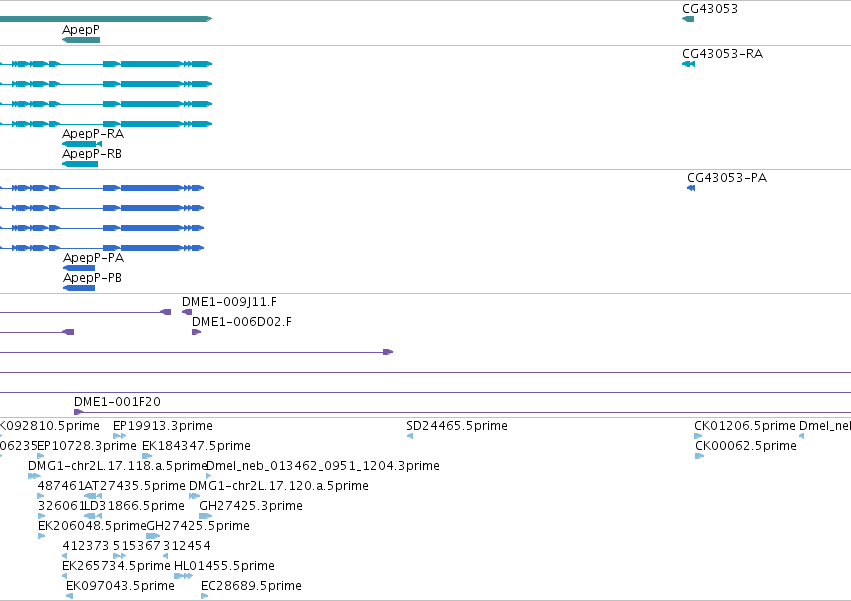The image size is (851, 601).
Task: Select the CG43053 gene label
Action: 709,9
